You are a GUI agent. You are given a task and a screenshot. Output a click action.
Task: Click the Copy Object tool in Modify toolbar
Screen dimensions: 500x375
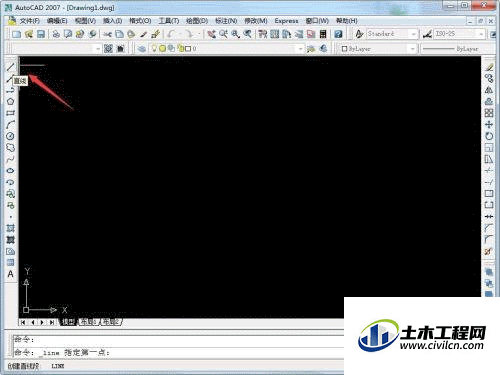point(489,78)
